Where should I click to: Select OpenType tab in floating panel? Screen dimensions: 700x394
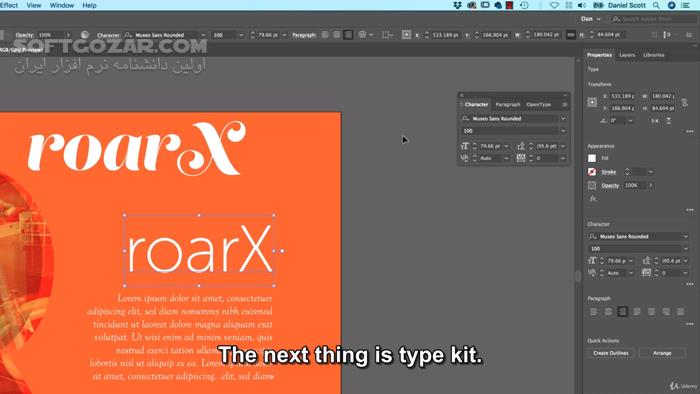[538, 104]
